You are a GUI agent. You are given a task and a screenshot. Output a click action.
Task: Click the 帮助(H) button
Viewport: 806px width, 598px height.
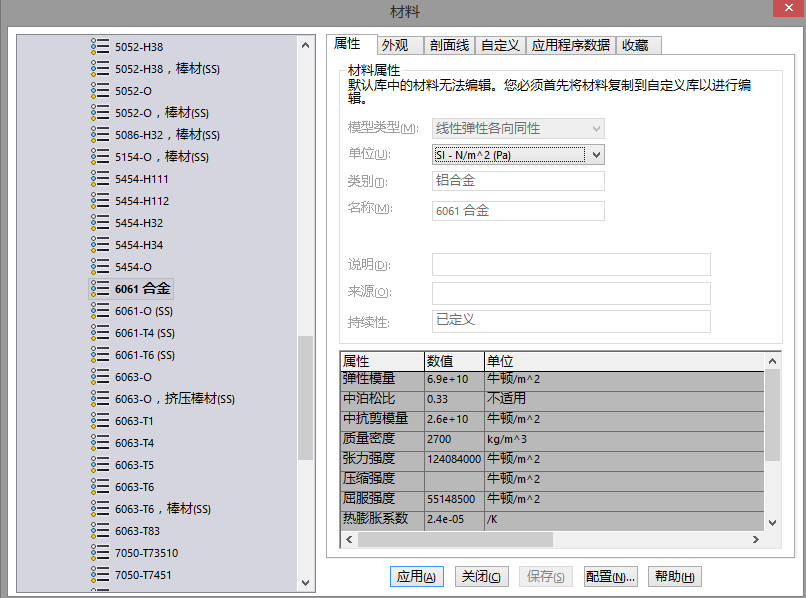click(x=675, y=576)
